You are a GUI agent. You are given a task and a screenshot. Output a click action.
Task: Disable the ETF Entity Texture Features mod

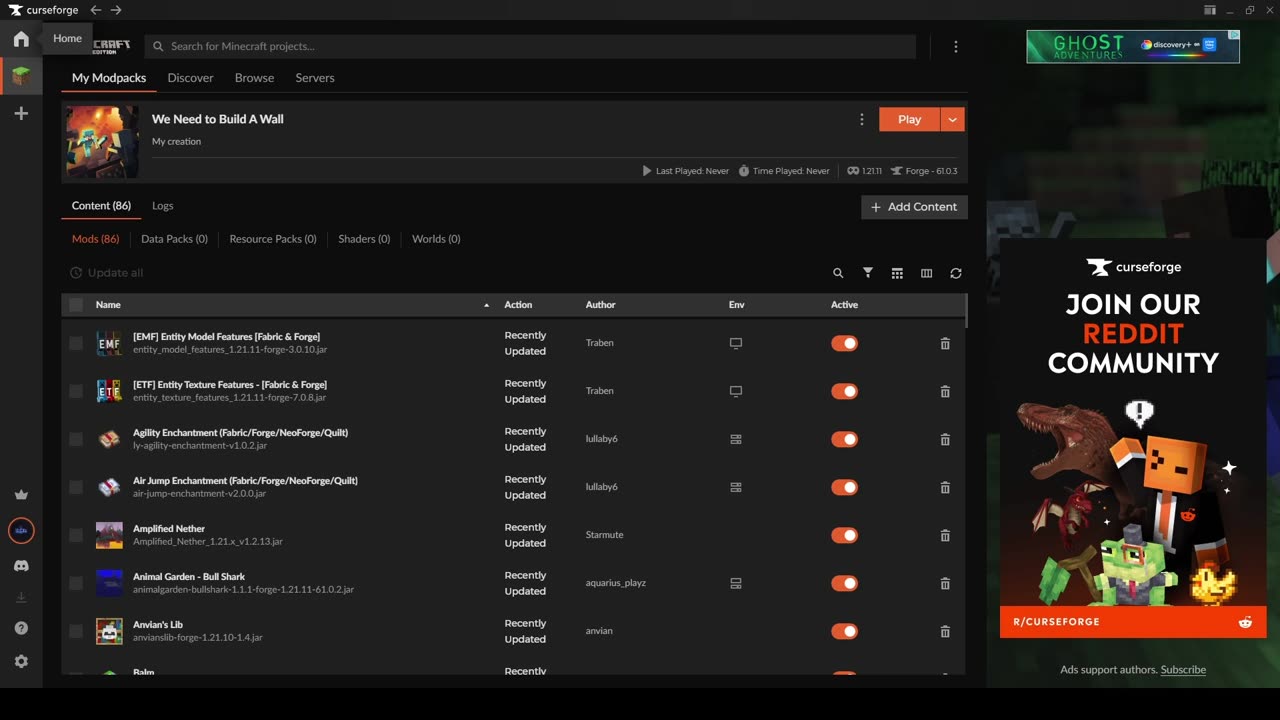[x=845, y=391]
